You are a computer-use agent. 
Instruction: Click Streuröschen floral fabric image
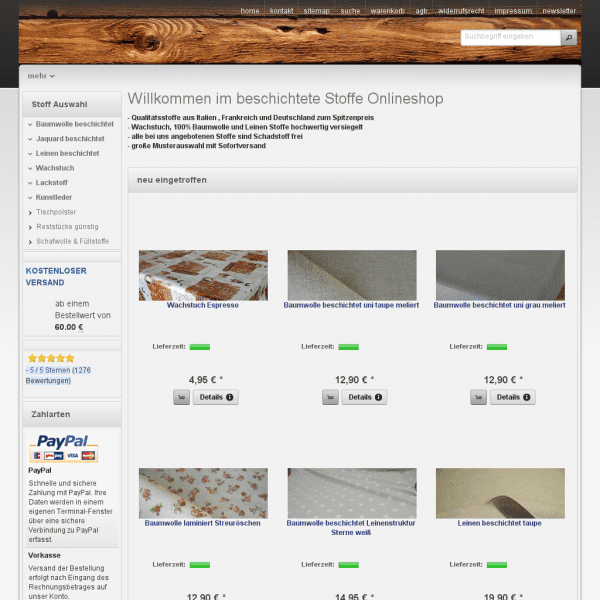[203, 493]
